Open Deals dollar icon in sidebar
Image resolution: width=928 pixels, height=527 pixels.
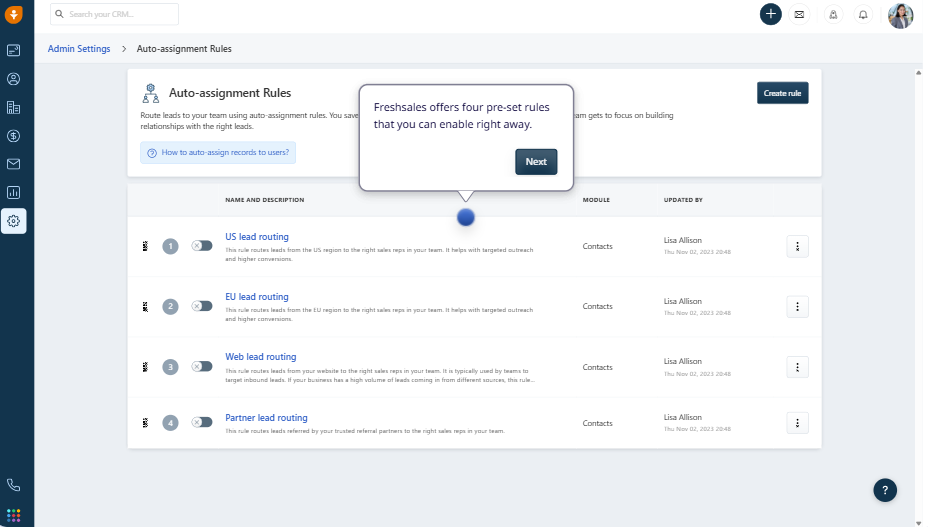point(14,136)
